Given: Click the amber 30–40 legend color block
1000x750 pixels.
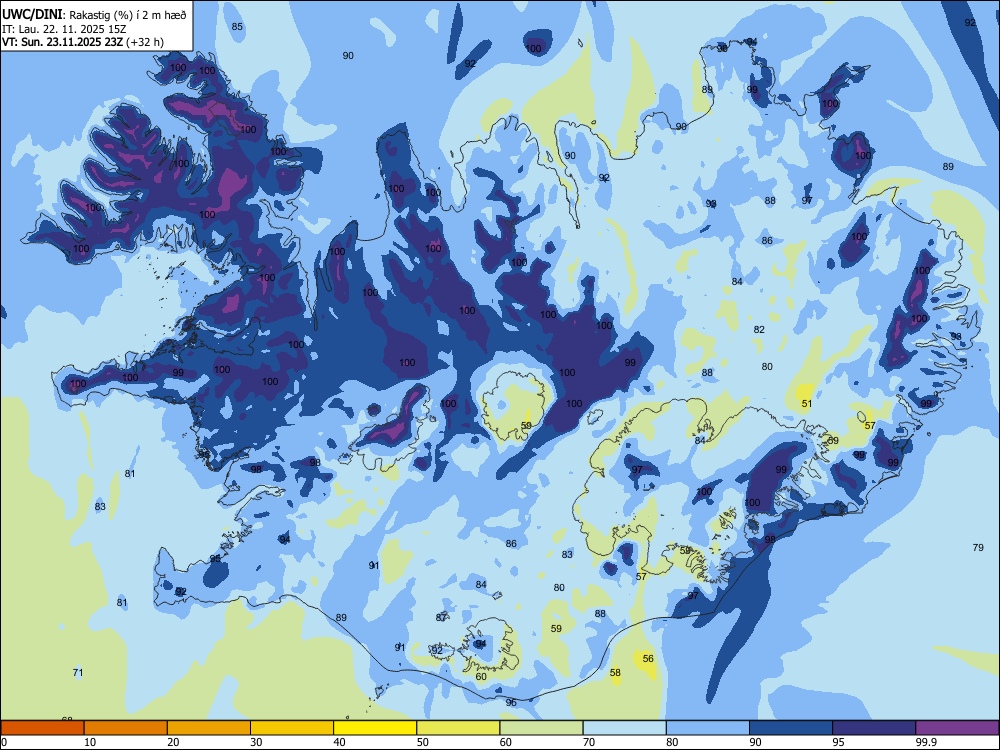Looking at the screenshot, I should point(292,728).
